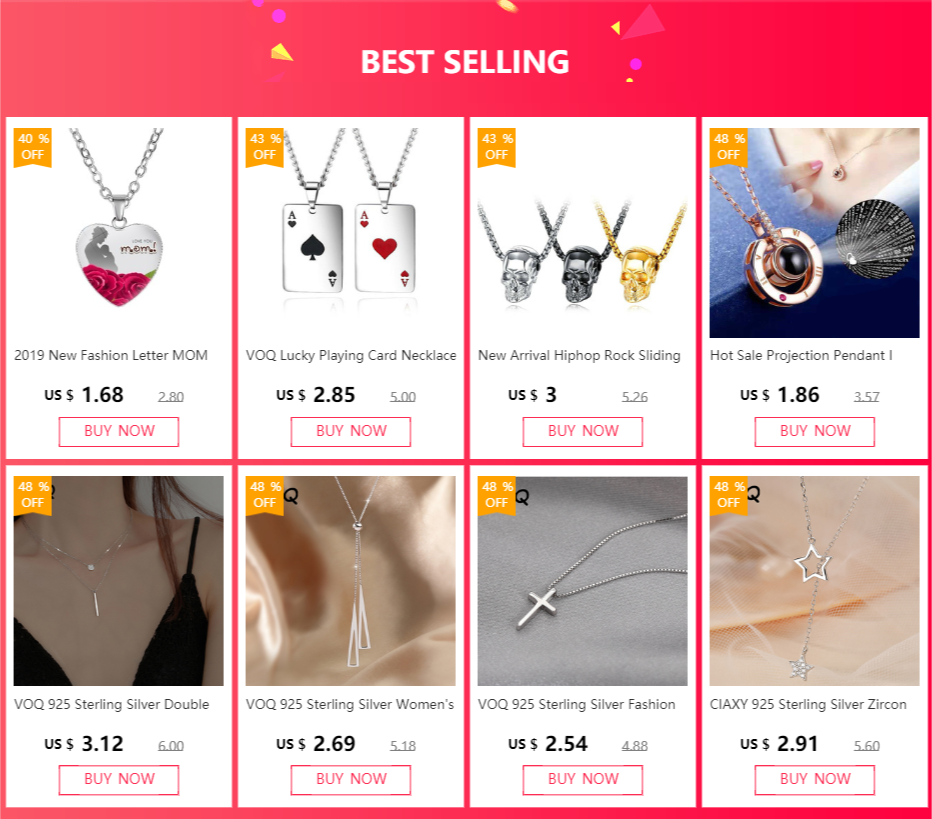
Task: Buy the Hot Sale Projection Pendant
Action: pos(815,431)
